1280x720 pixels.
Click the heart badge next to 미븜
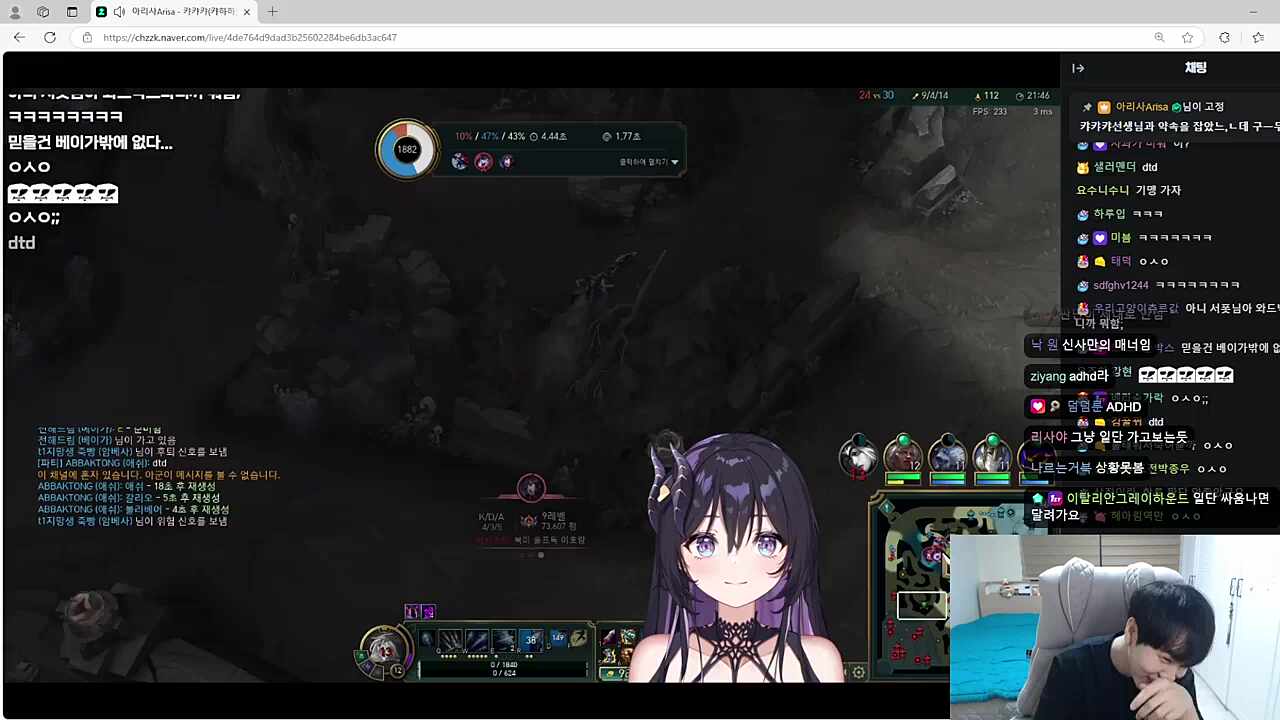point(1099,238)
